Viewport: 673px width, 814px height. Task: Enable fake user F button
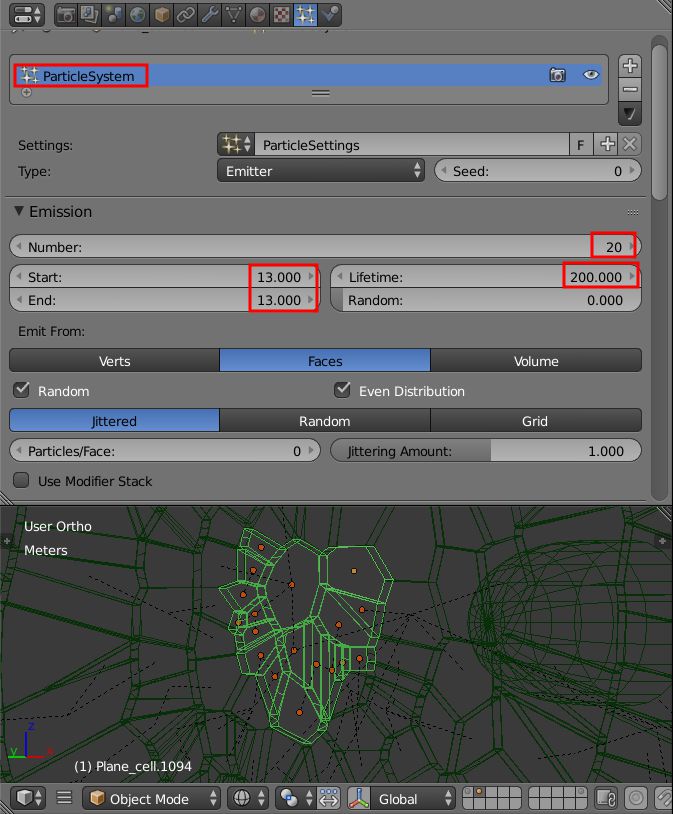[581, 145]
